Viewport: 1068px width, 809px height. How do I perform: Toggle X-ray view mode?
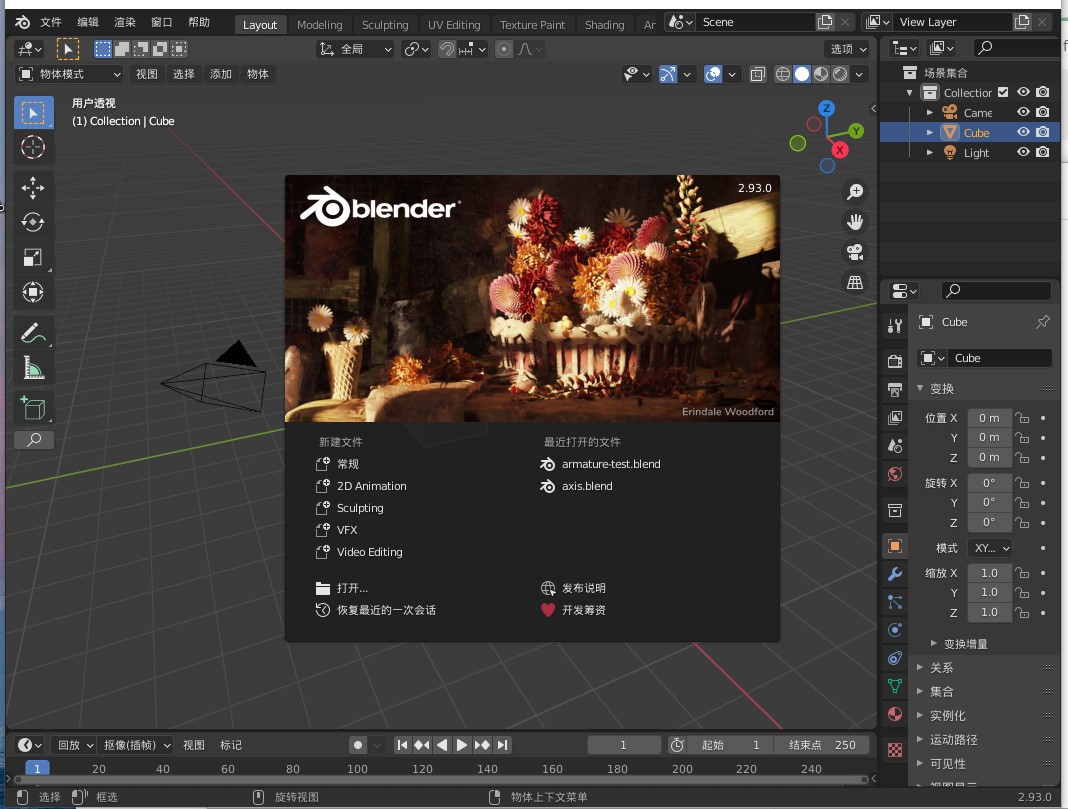[757, 74]
